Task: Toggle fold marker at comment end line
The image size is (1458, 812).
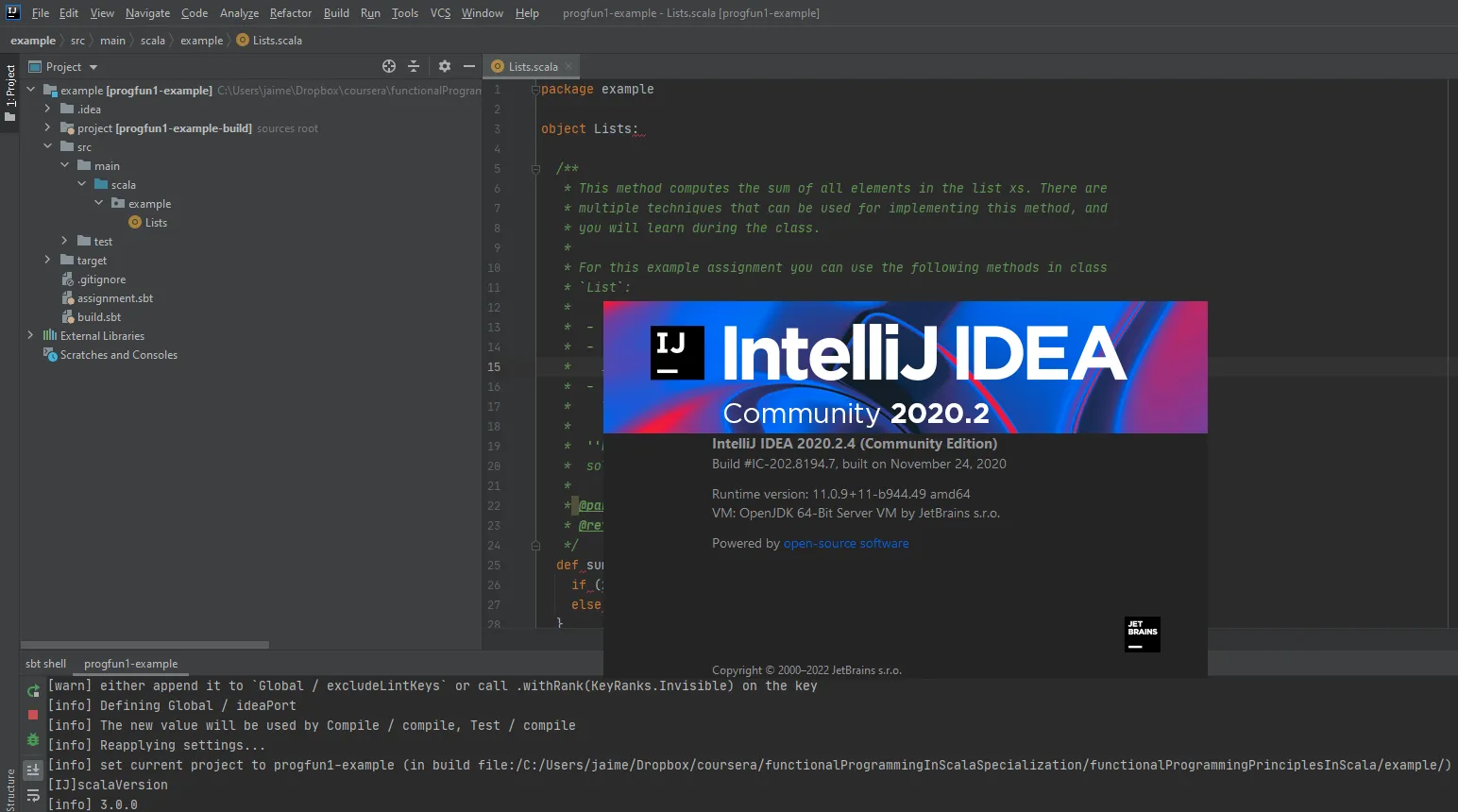Action: (535, 546)
